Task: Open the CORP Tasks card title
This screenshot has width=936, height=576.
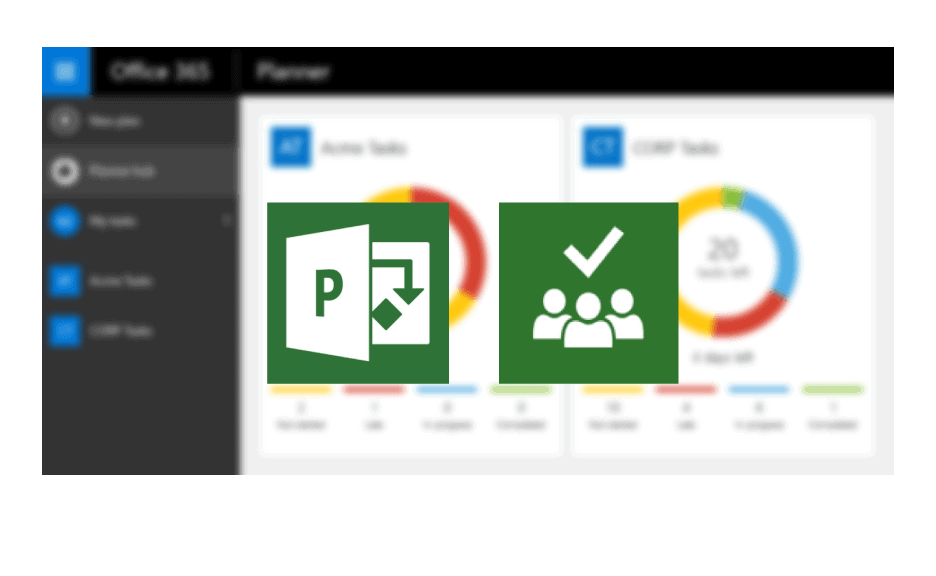Action: coord(675,148)
